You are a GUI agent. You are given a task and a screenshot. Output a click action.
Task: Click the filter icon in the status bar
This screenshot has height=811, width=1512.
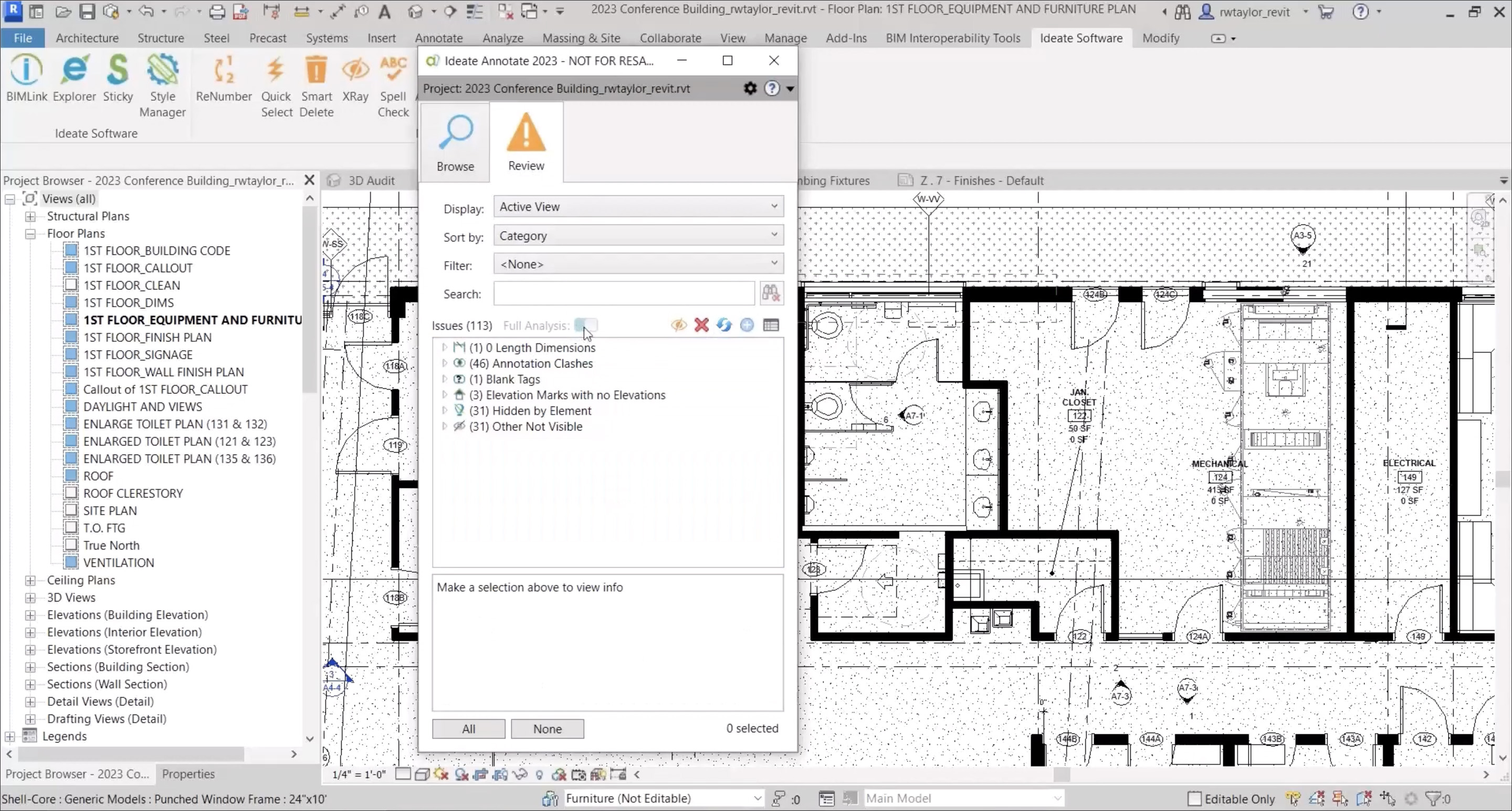click(1433, 799)
